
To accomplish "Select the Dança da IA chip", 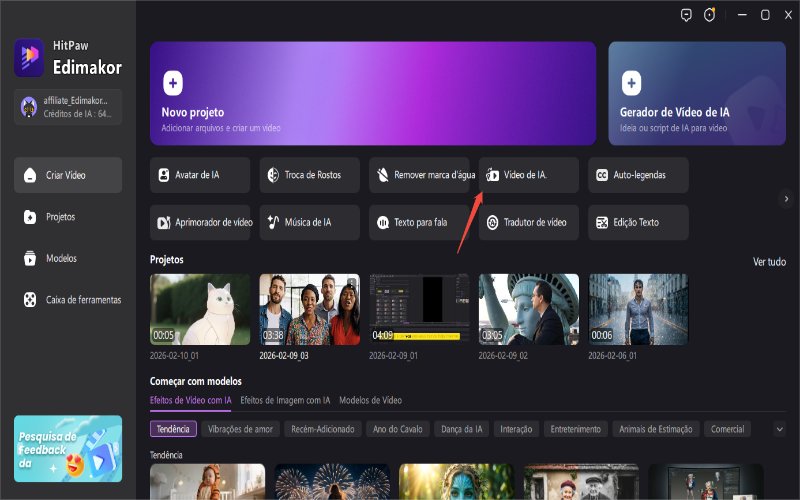I will click(x=462, y=429).
